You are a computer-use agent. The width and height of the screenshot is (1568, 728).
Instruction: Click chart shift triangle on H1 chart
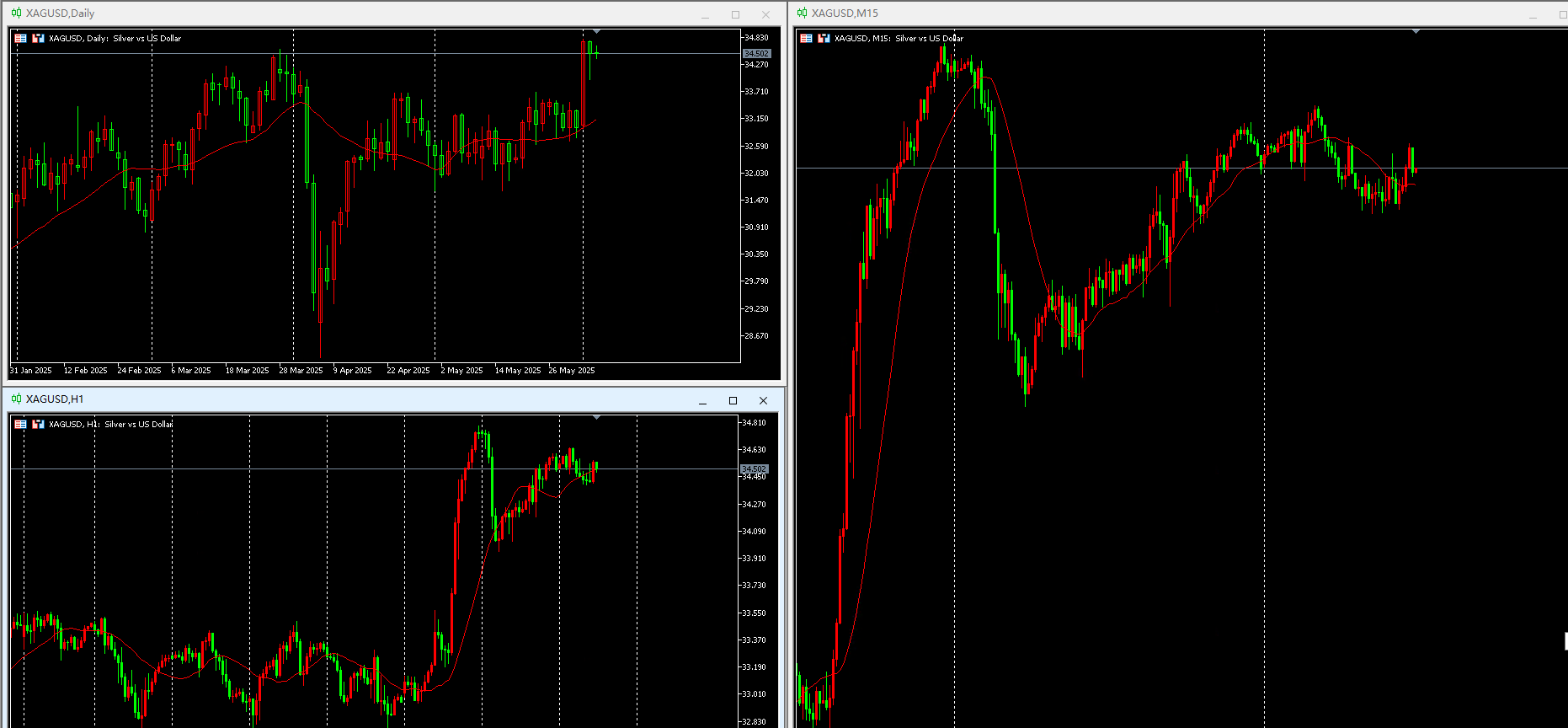point(596,417)
